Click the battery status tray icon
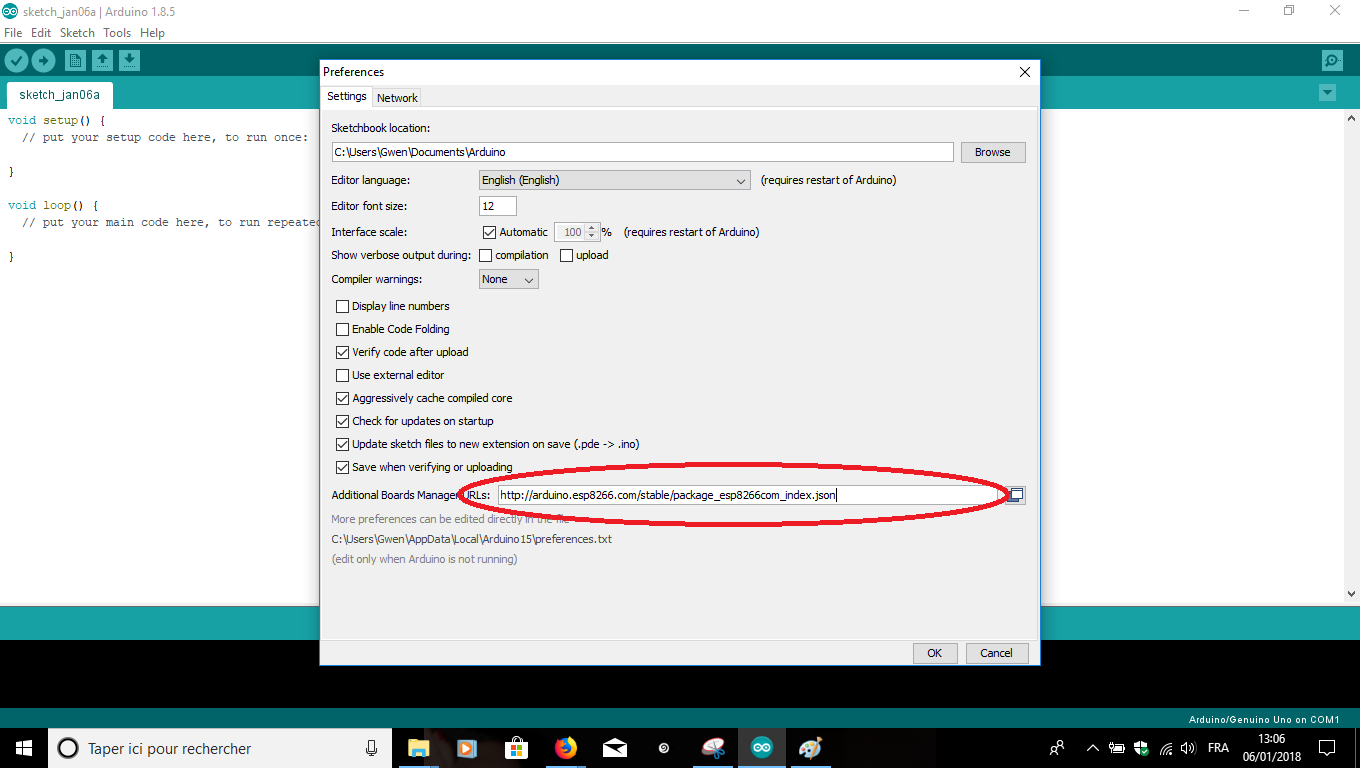Viewport: 1360px width, 768px height. 1117,748
